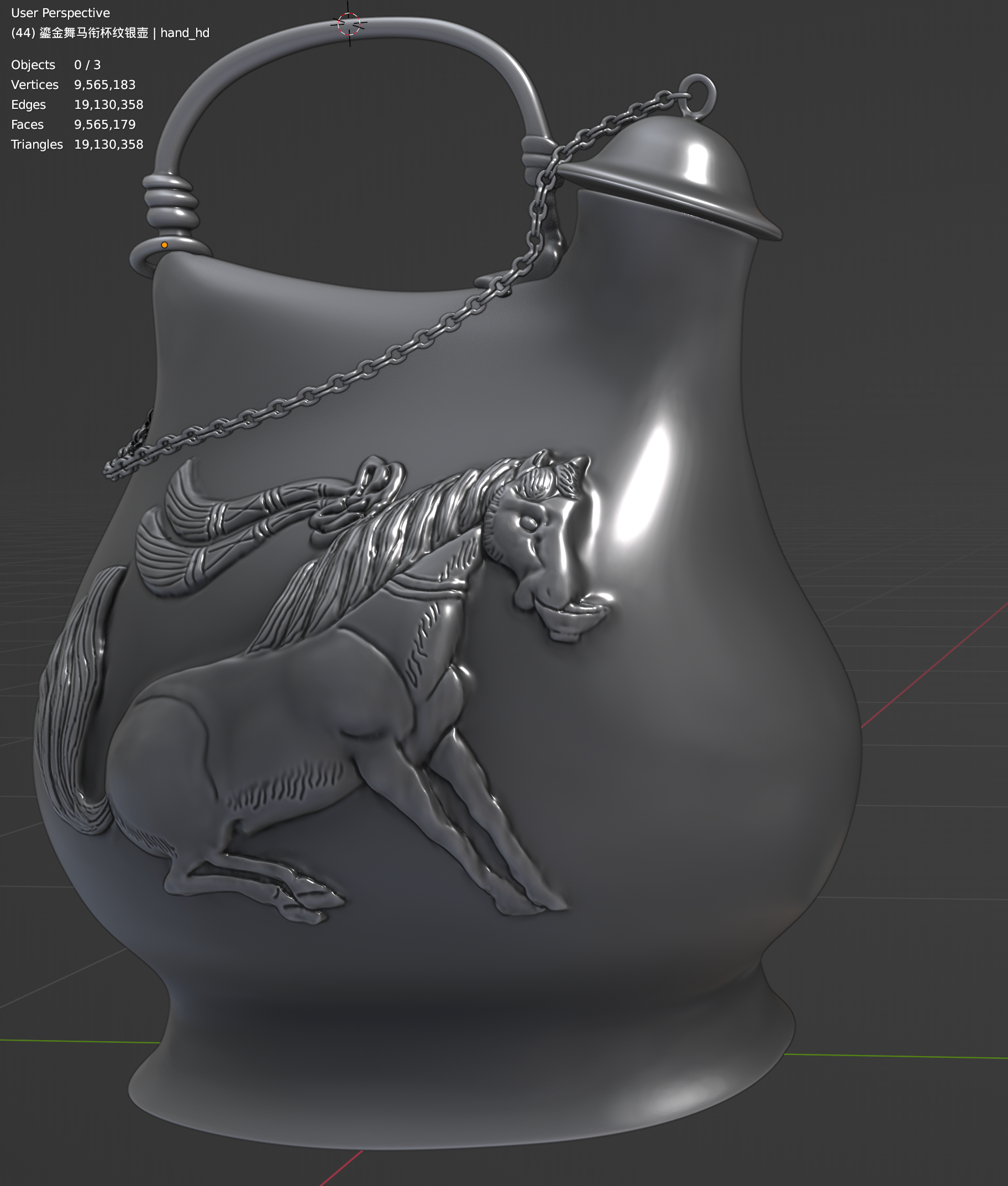Click the 'Triangles' statistics label

coord(37,145)
